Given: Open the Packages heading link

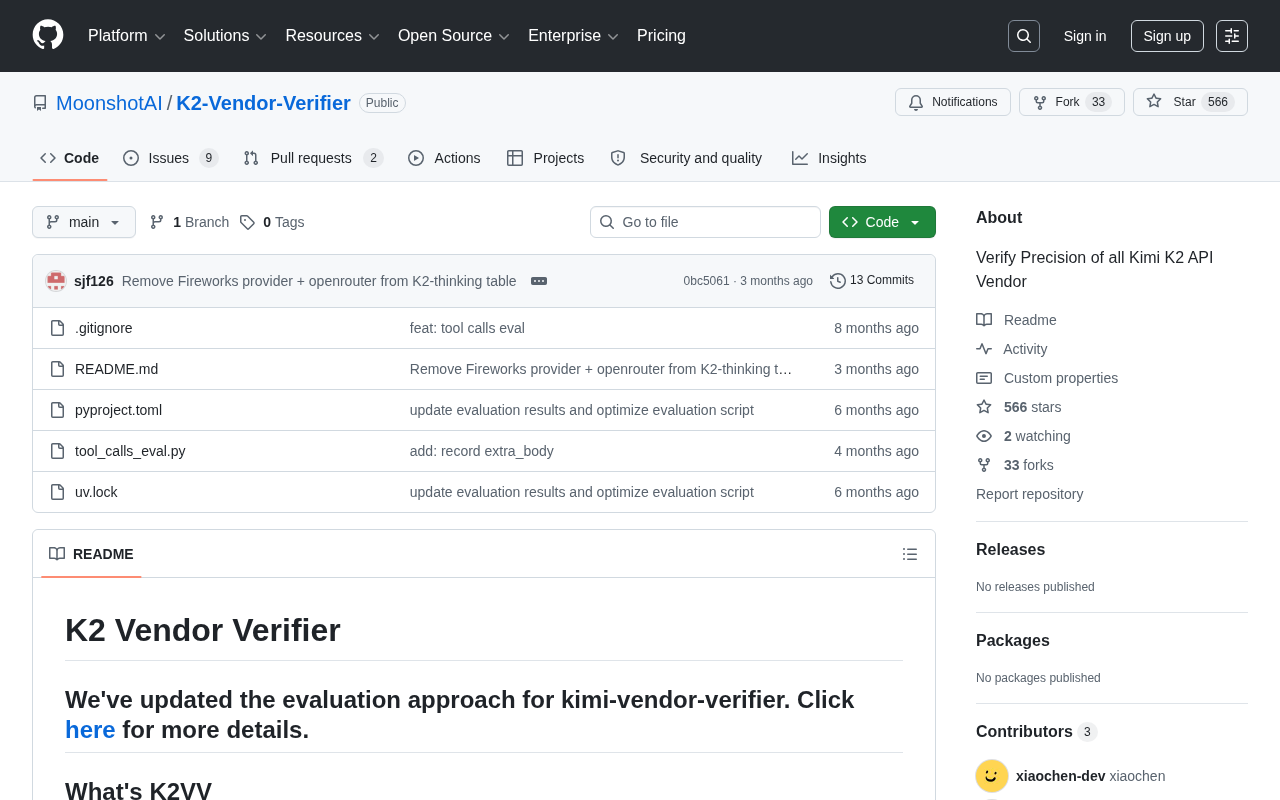Looking at the screenshot, I should click(1013, 641).
